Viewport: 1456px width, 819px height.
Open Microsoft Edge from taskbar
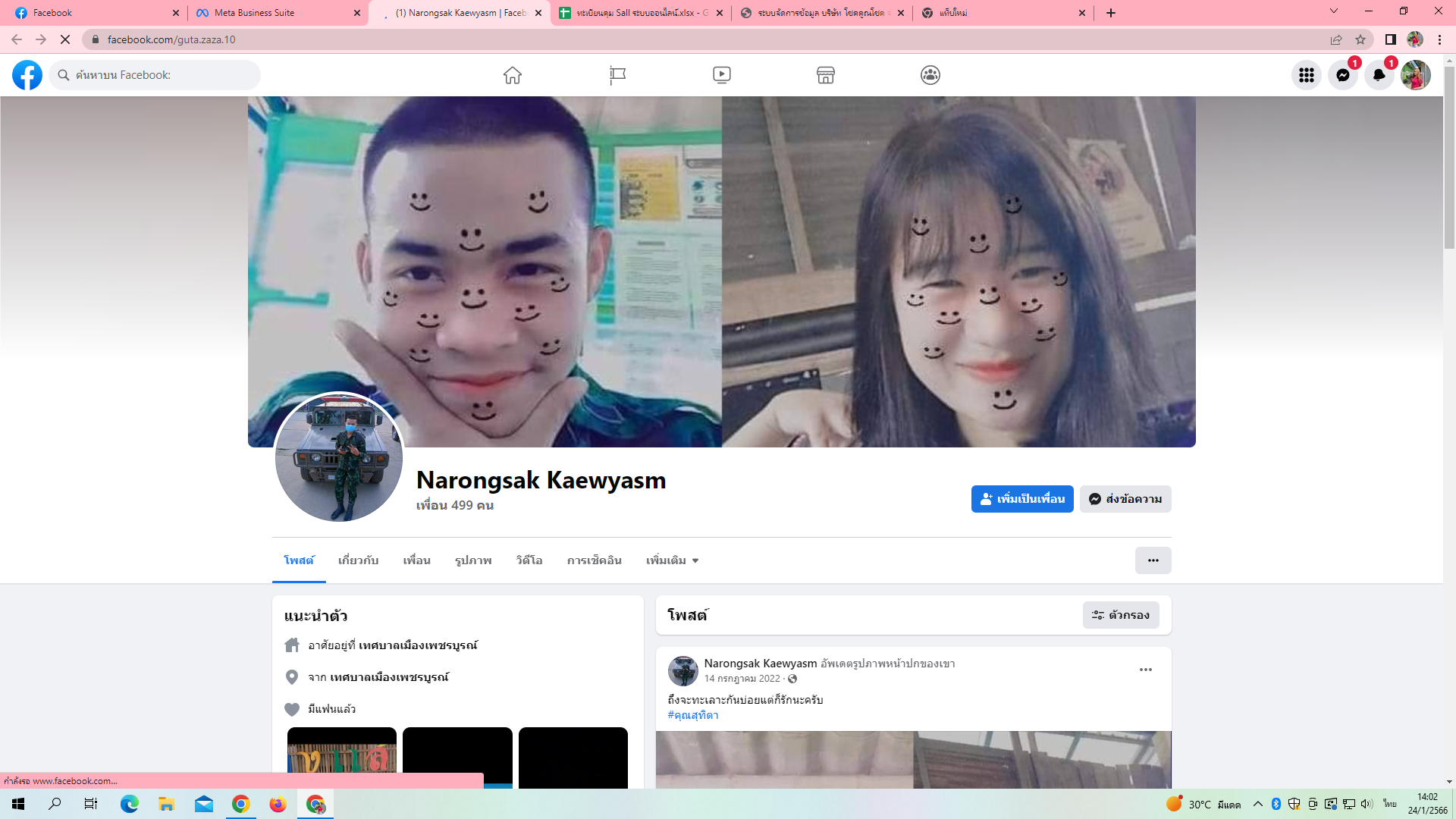tap(130, 804)
